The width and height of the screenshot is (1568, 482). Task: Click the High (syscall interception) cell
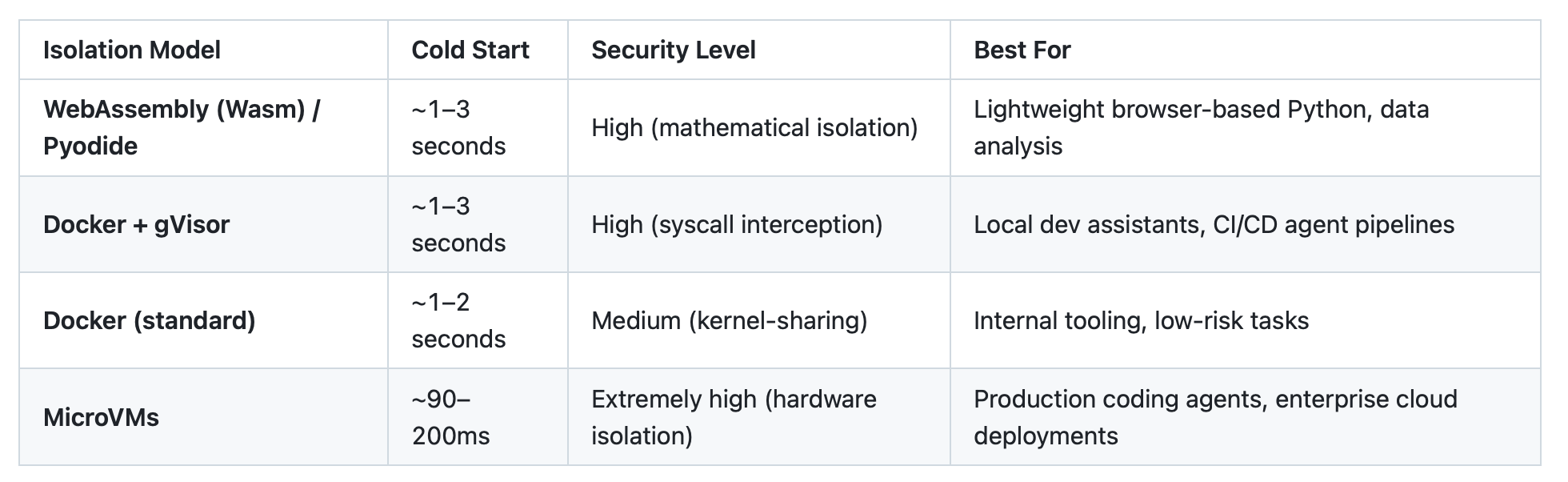coord(758,224)
